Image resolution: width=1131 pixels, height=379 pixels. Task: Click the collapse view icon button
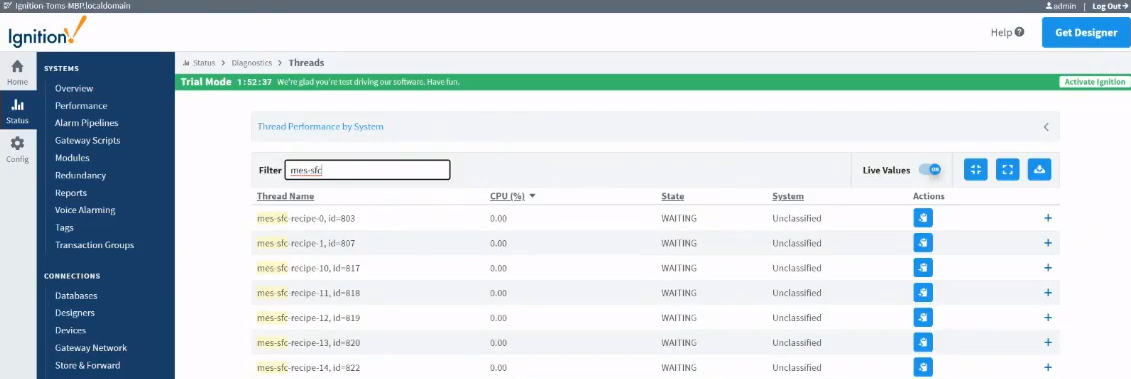pyautogui.click(x=976, y=170)
